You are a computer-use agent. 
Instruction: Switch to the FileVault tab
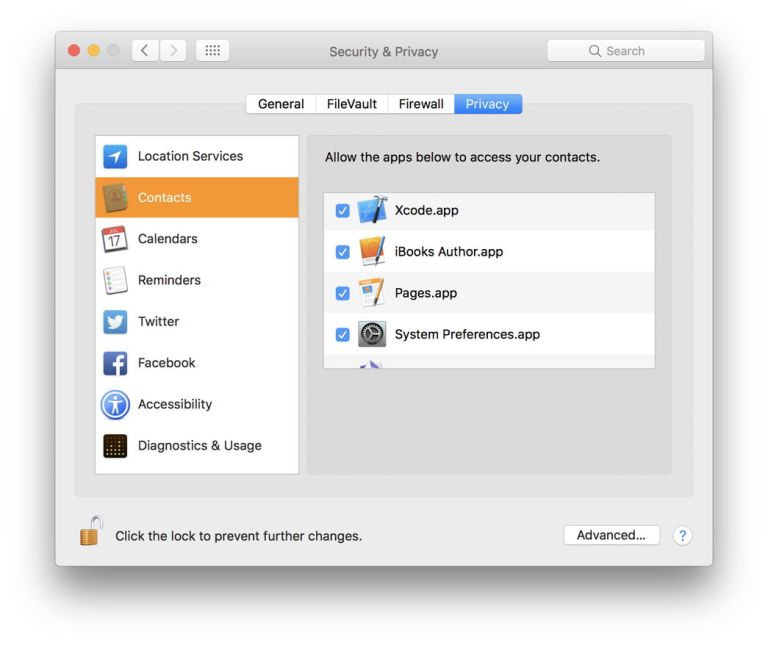(x=352, y=104)
